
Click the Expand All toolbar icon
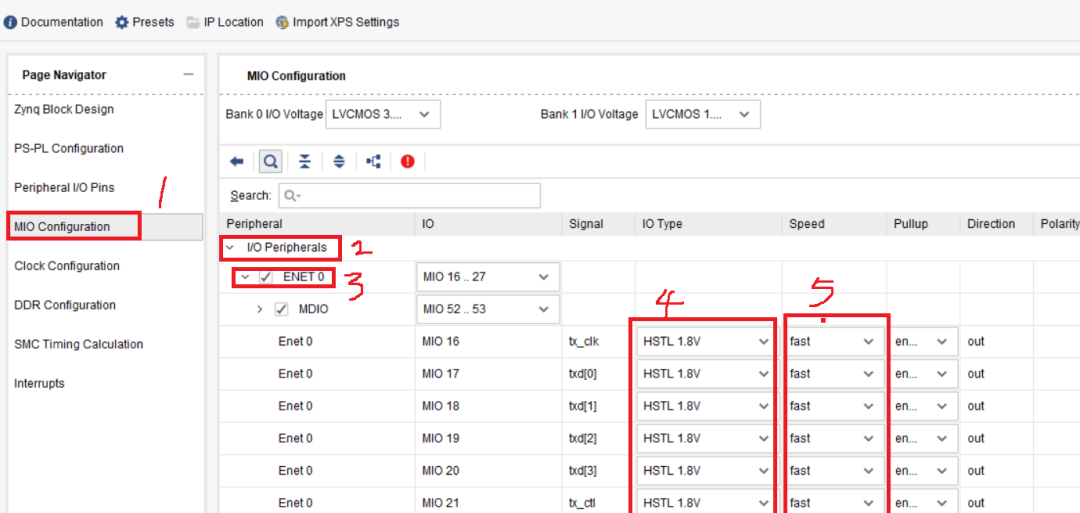click(339, 161)
